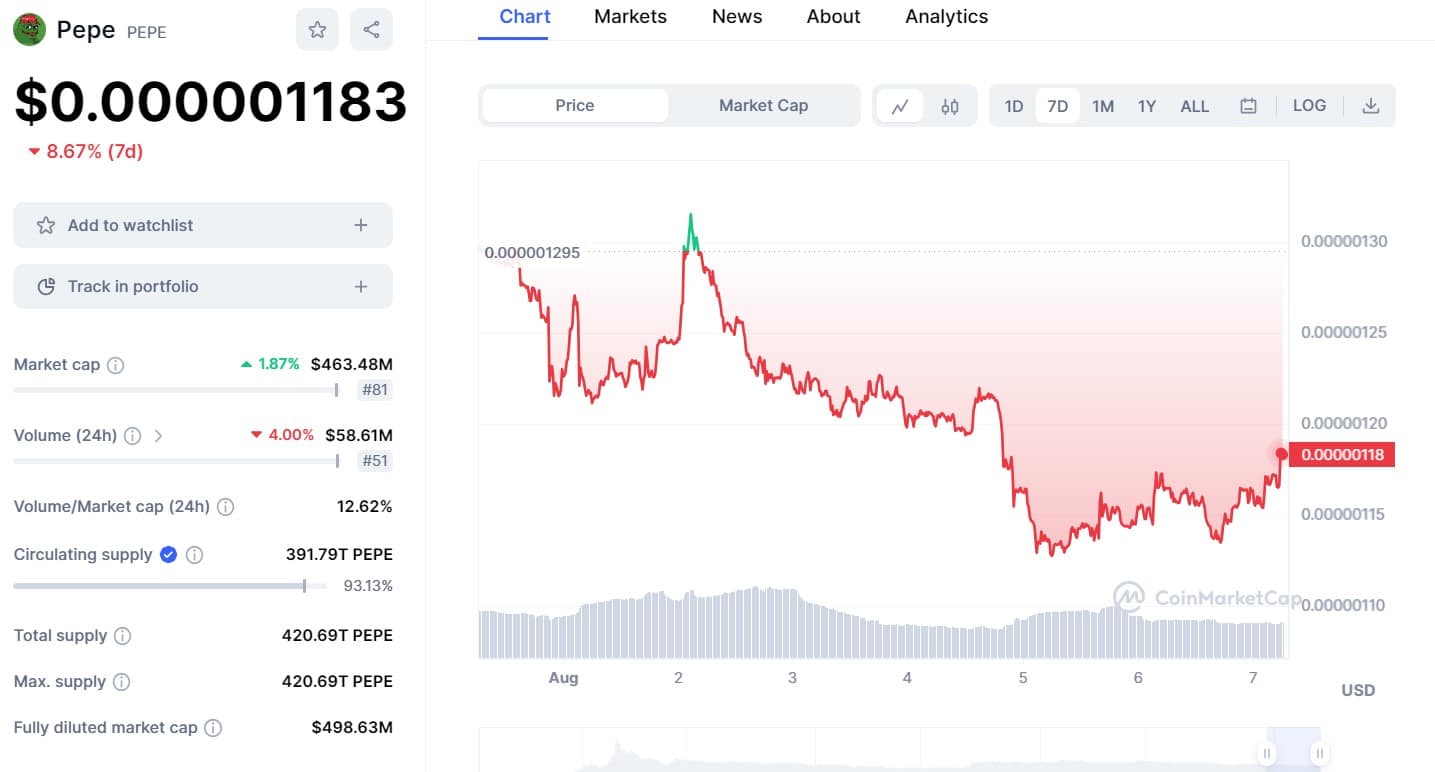The image size is (1435, 772).
Task: Click the Pepe coin logo icon
Action: [x=29, y=30]
